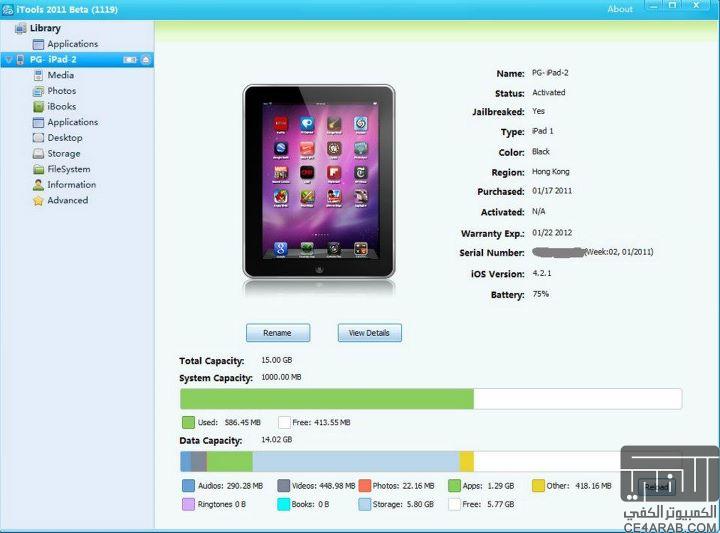Open the Media section
Screen dimensions: 720x533
[61, 75]
